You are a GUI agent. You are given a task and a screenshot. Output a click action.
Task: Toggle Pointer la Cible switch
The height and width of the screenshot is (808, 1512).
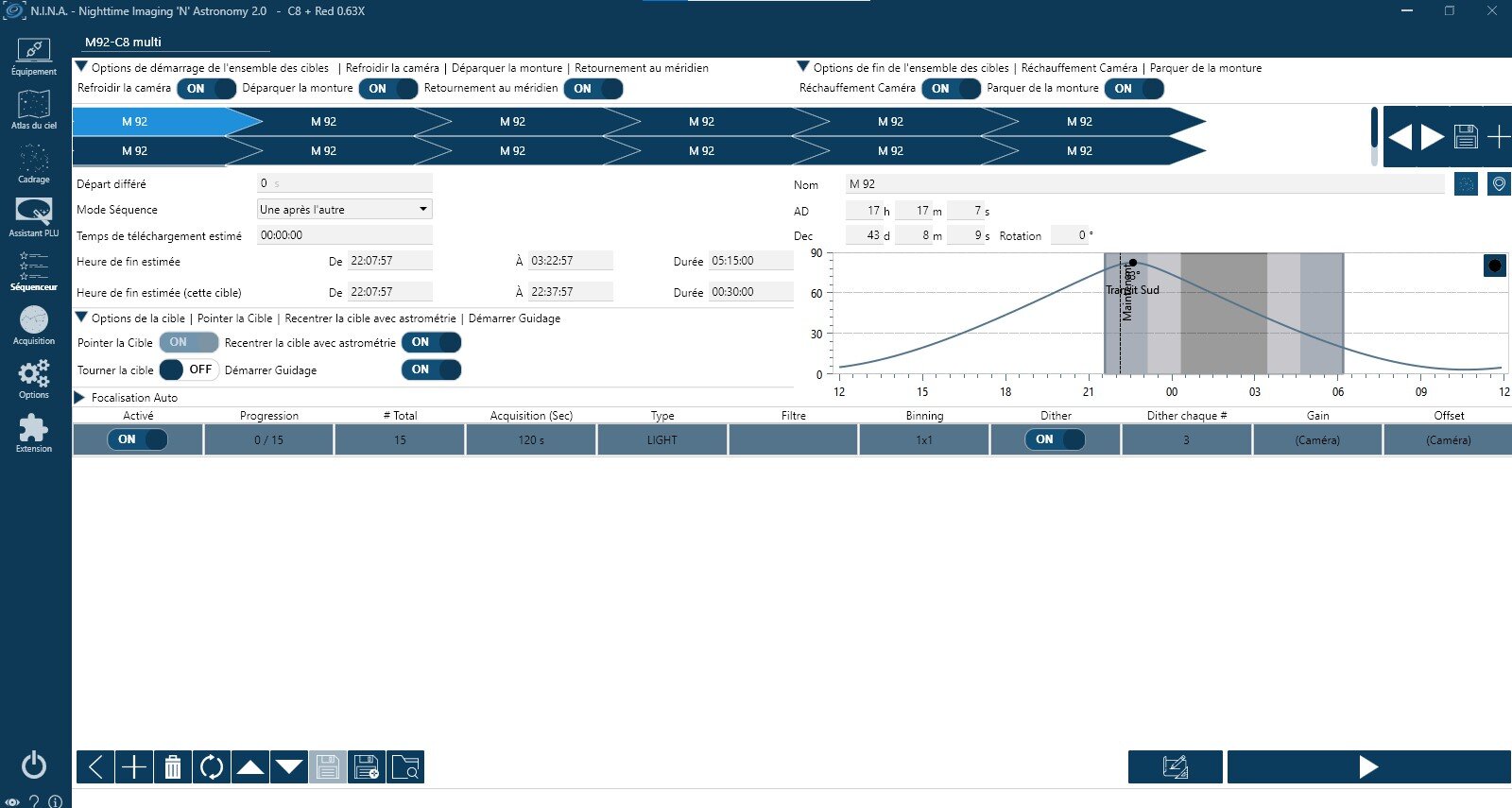coord(189,342)
